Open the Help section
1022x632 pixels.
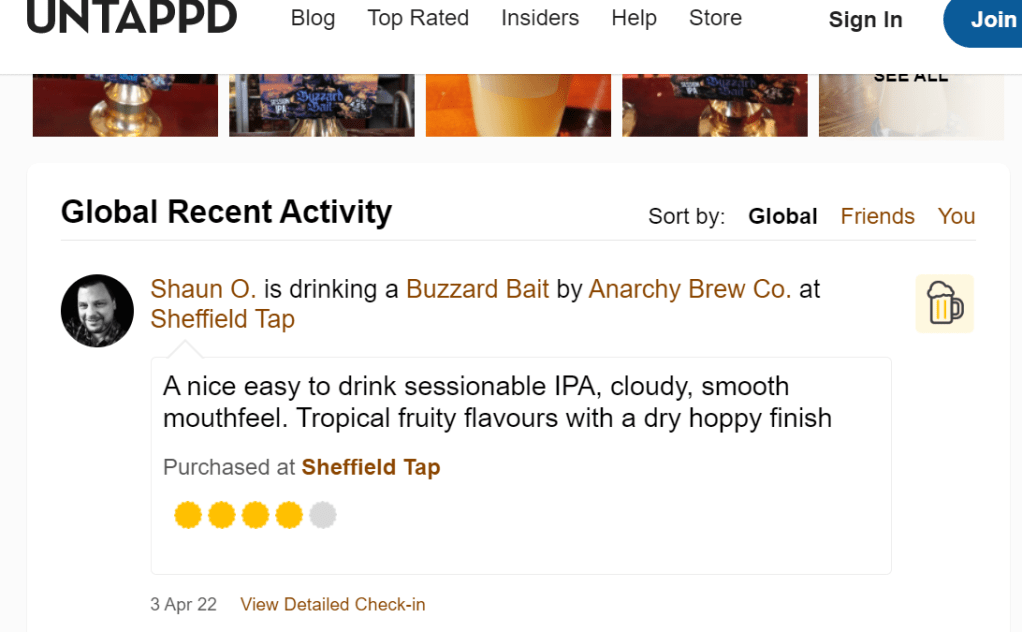coord(634,18)
